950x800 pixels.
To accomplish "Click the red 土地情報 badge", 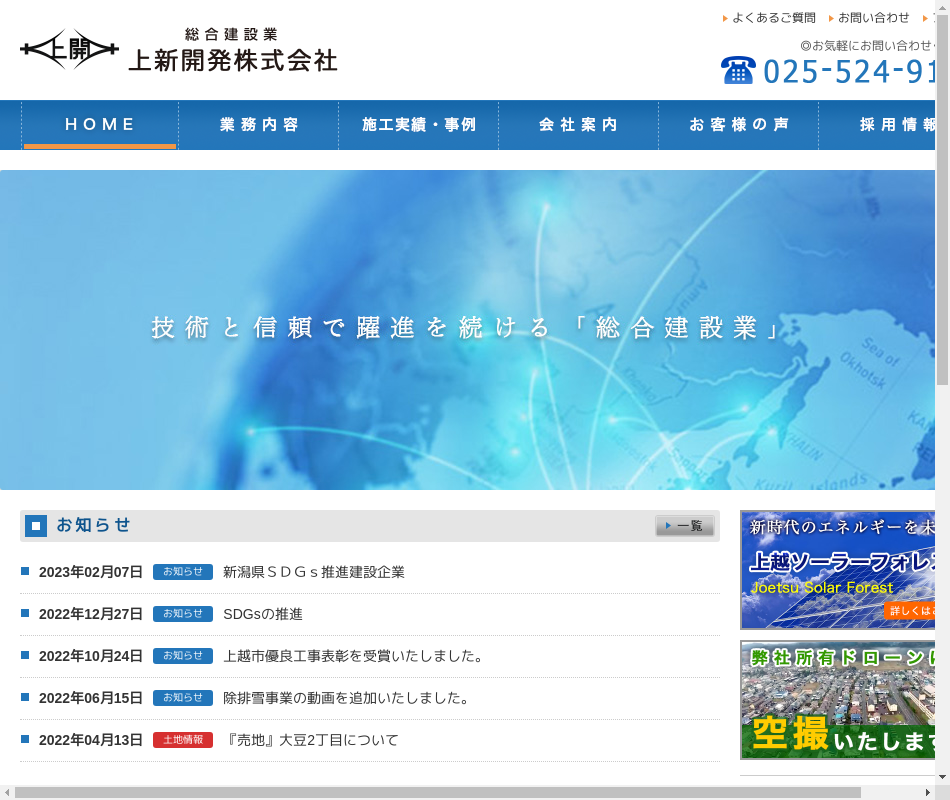I will (182, 740).
